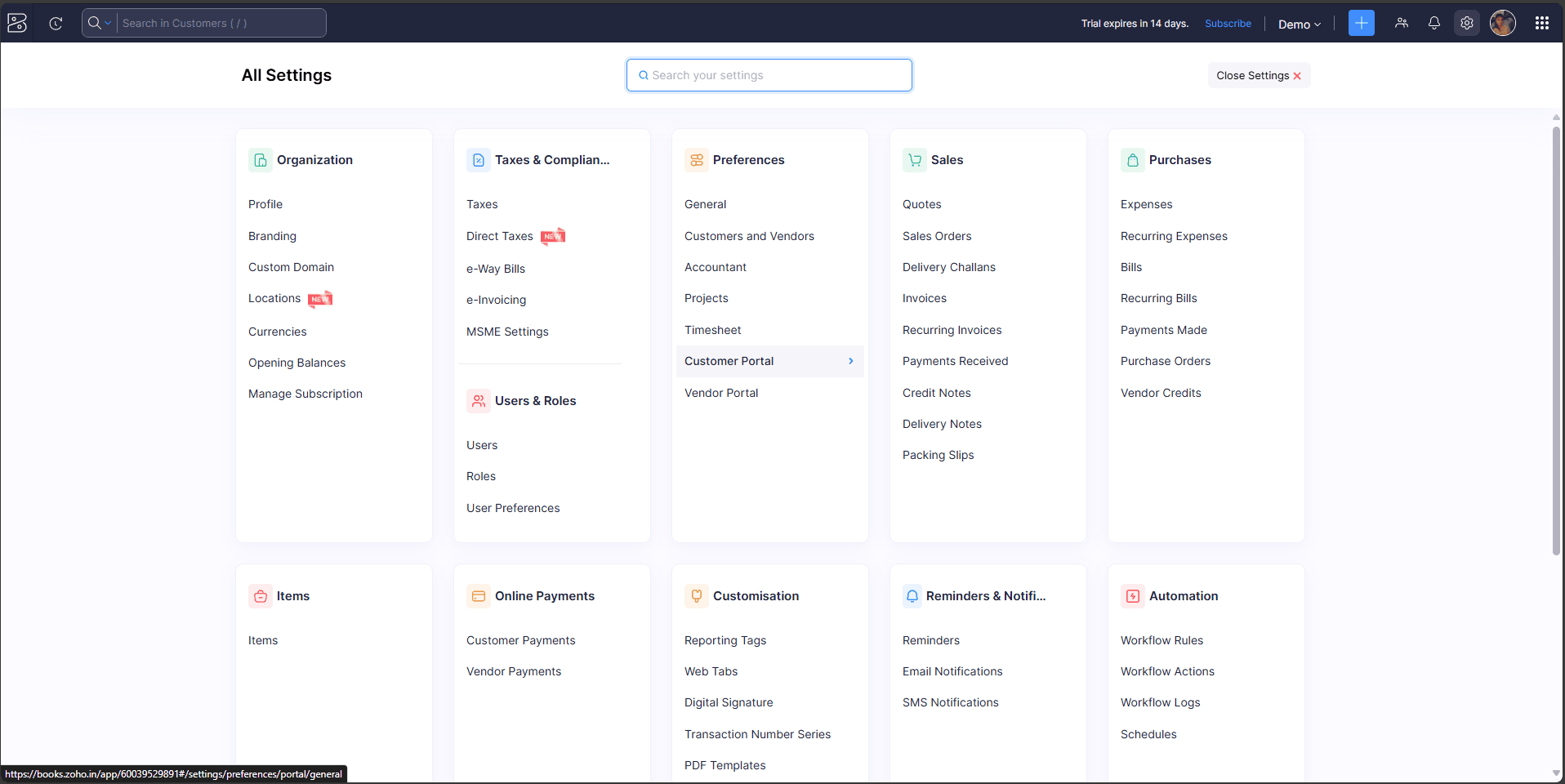Open Vendor Portal preferences

(721, 393)
